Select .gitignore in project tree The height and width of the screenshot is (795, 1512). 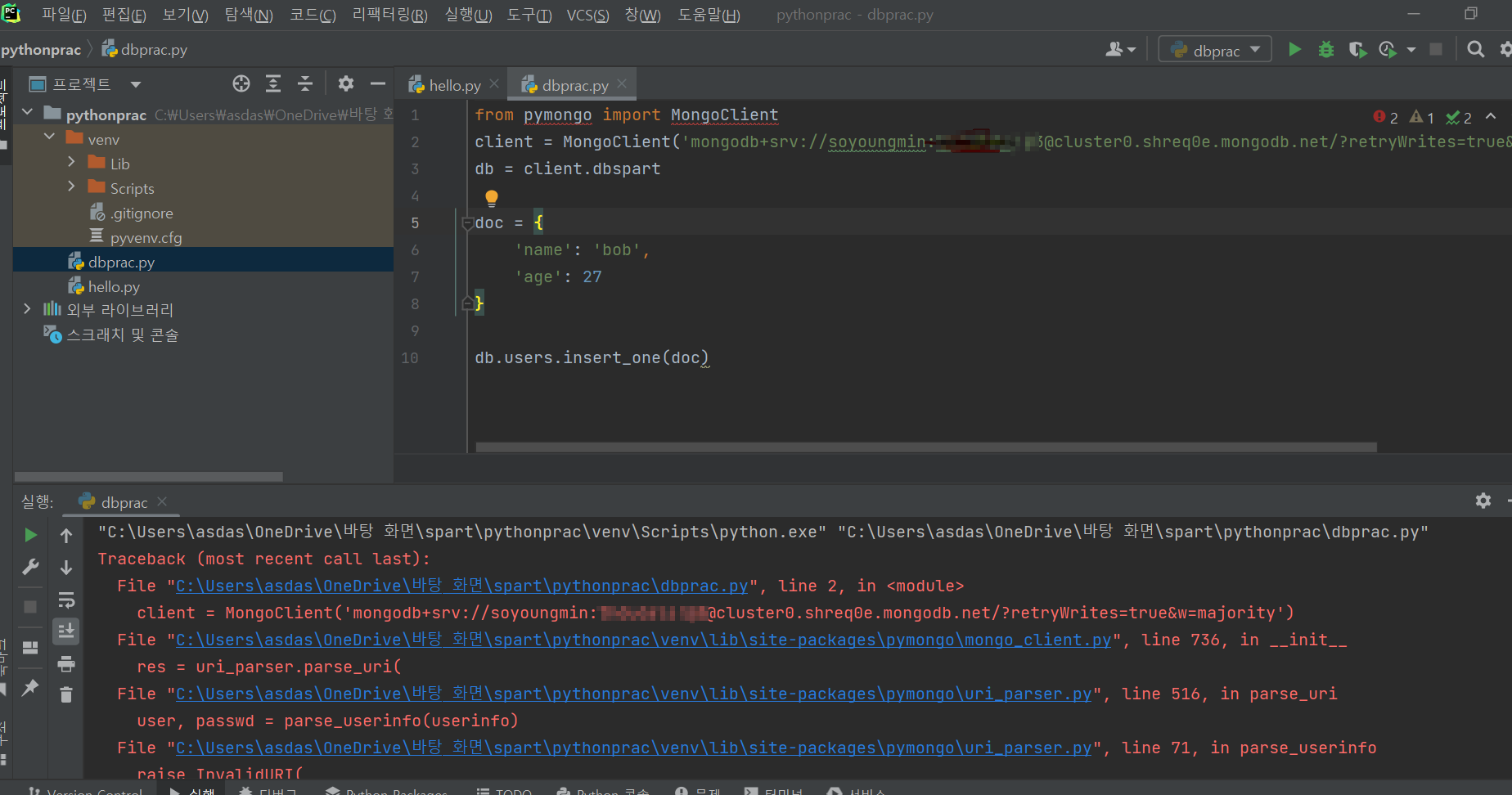[x=131, y=213]
